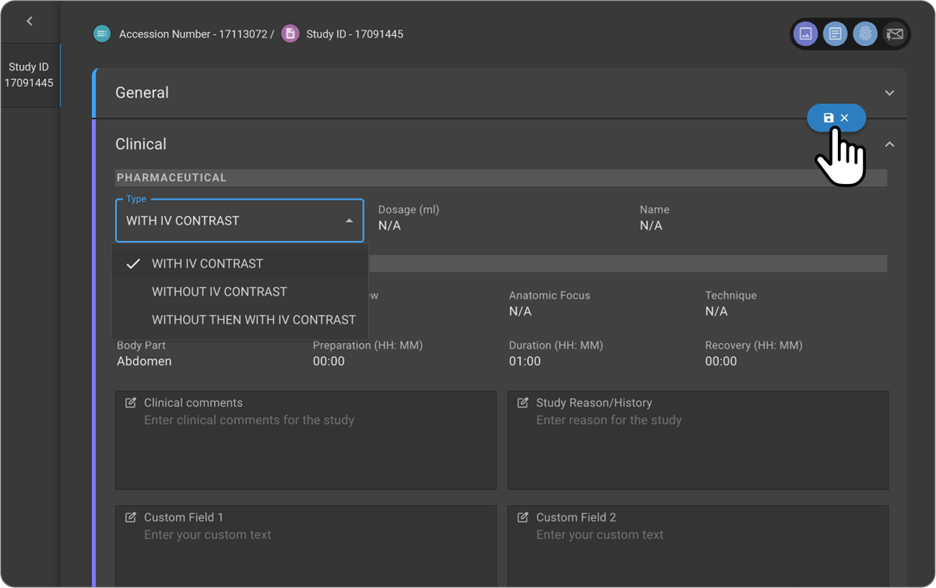Select the WITHOUT IV CONTRAST option
936x588 pixels.
tap(218, 291)
